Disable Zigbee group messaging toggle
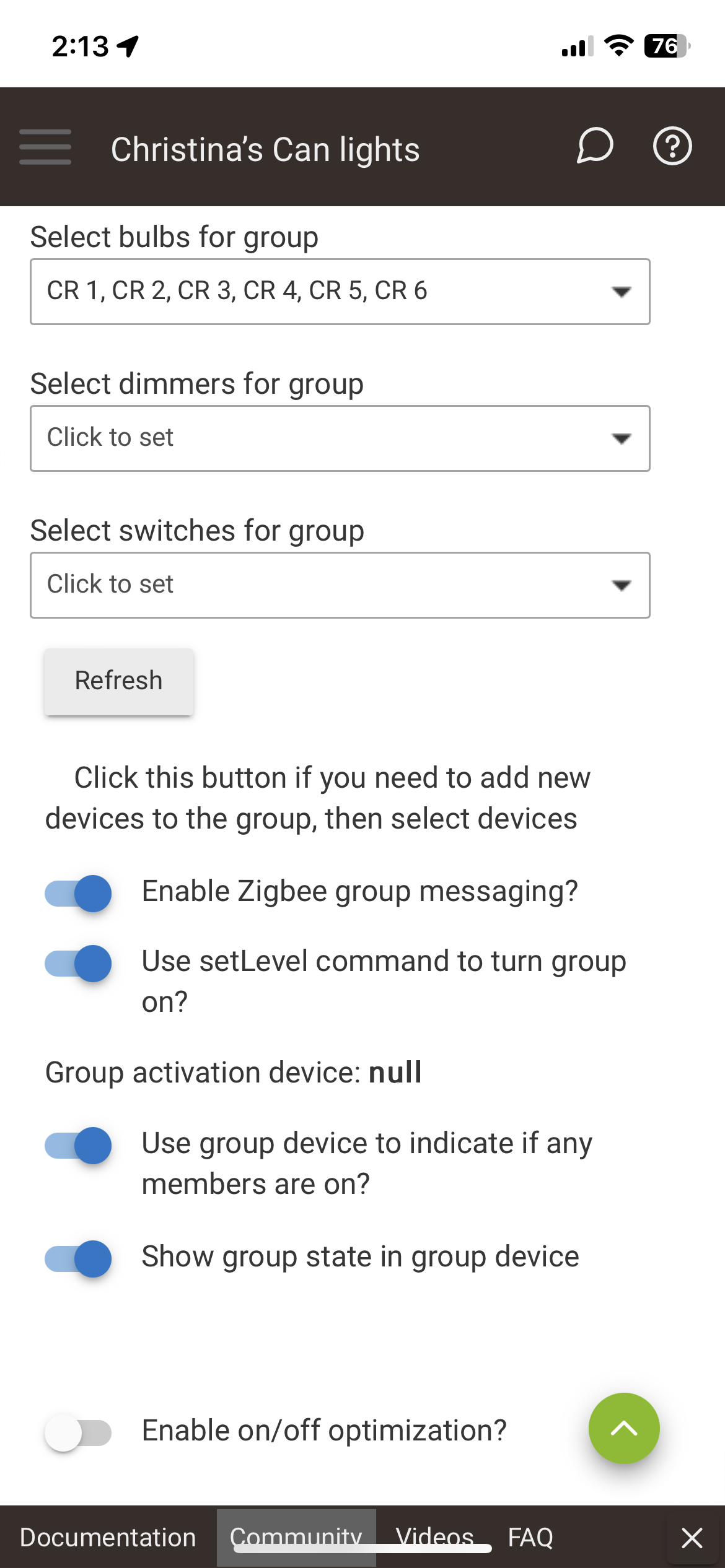 [x=78, y=894]
